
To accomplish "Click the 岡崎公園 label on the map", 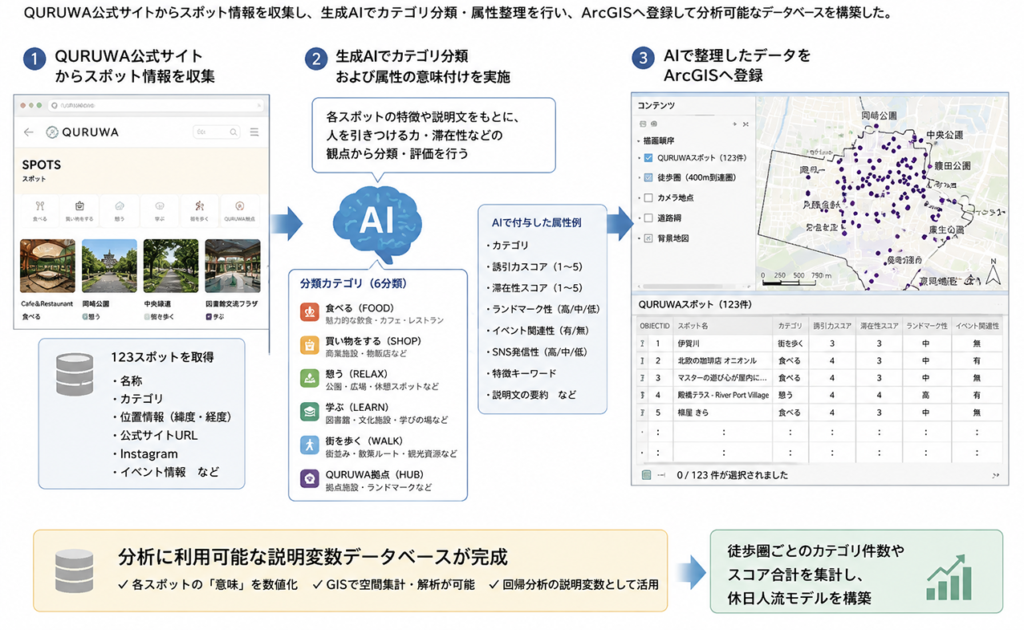I will (879, 116).
